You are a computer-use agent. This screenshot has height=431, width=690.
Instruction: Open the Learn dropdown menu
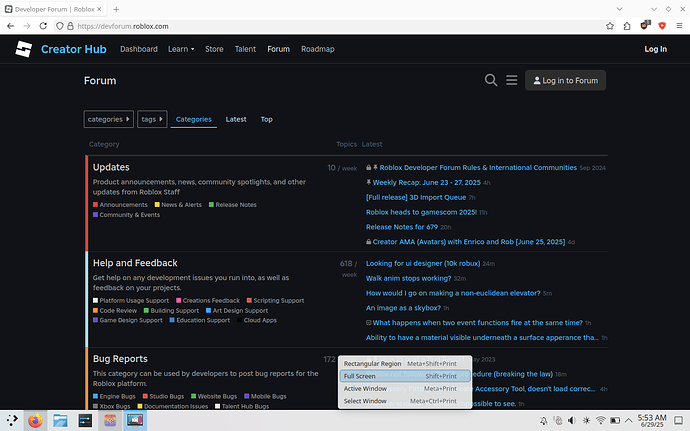pyautogui.click(x=181, y=49)
